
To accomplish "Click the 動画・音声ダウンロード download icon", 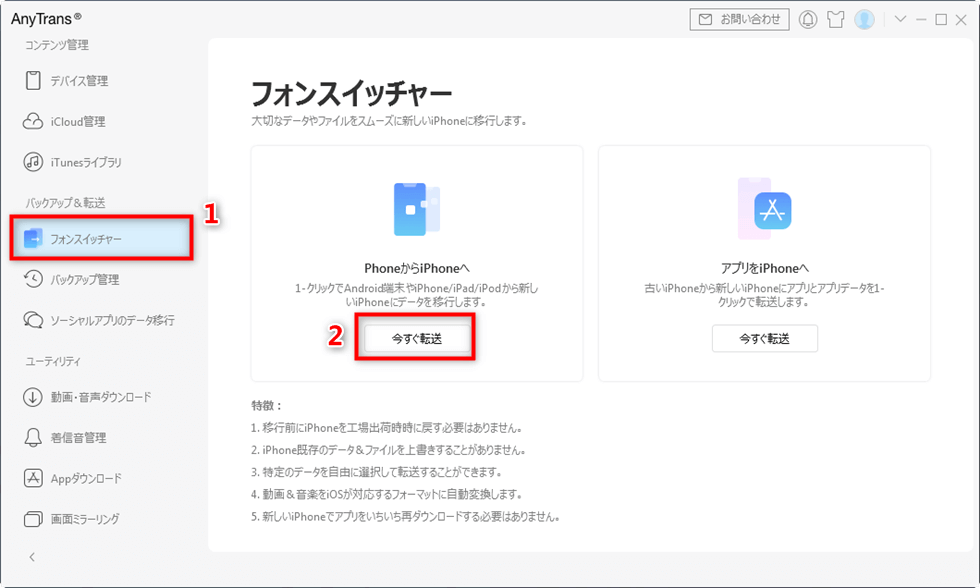I will pos(33,397).
